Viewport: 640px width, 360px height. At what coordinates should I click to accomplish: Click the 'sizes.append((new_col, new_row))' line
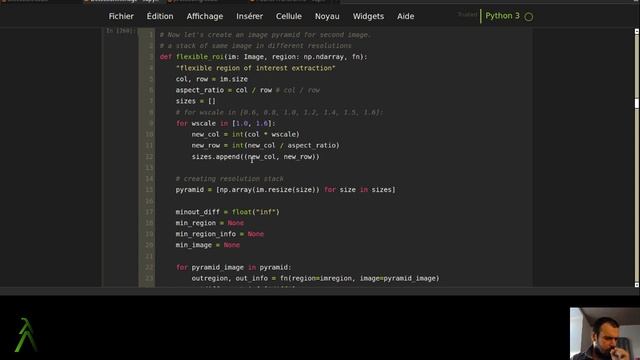tap(256, 156)
